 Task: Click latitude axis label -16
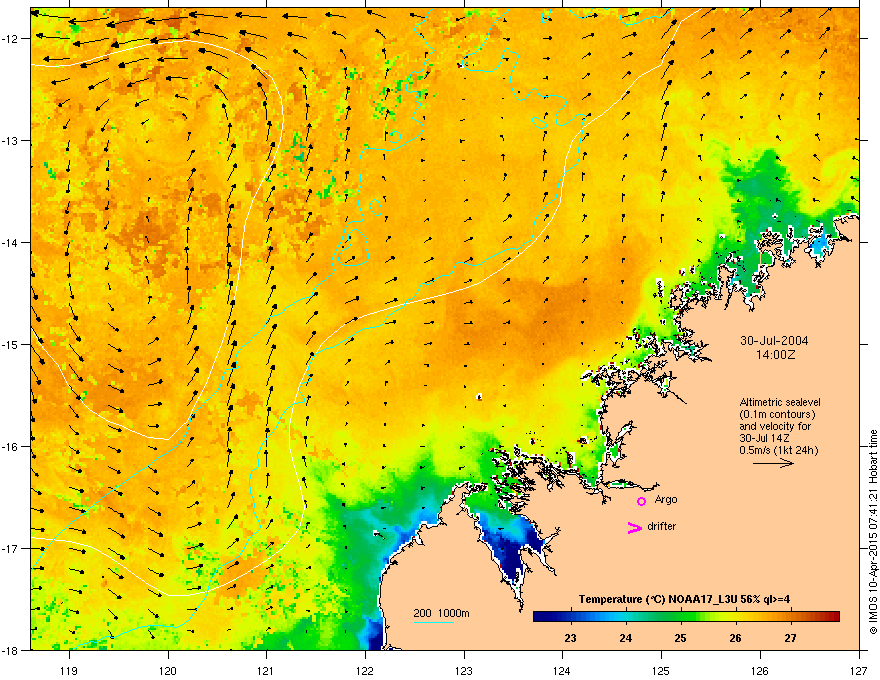[11, 447]
